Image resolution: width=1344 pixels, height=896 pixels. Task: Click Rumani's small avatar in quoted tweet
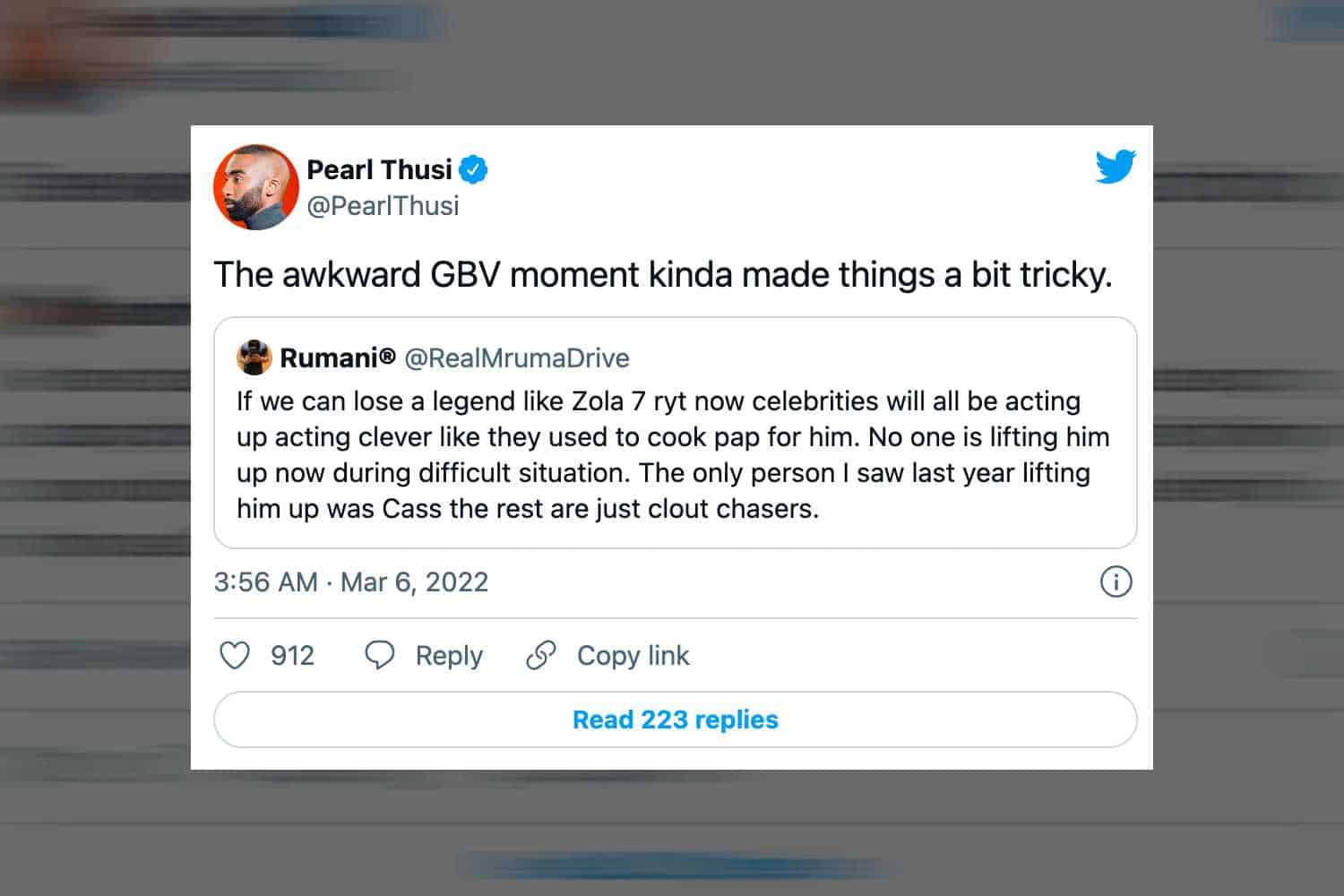(254, 358)
